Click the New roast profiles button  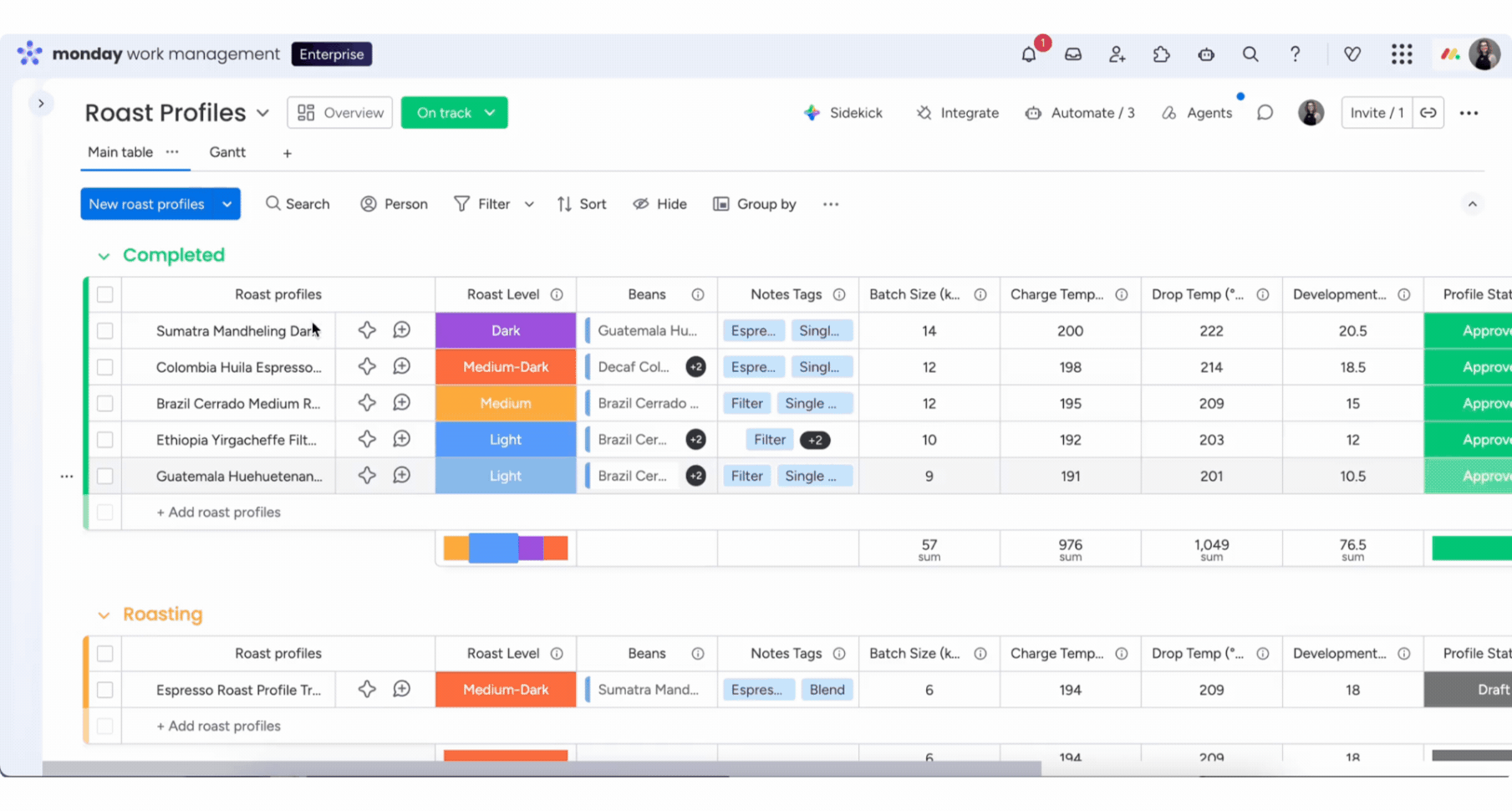[147, 204]
